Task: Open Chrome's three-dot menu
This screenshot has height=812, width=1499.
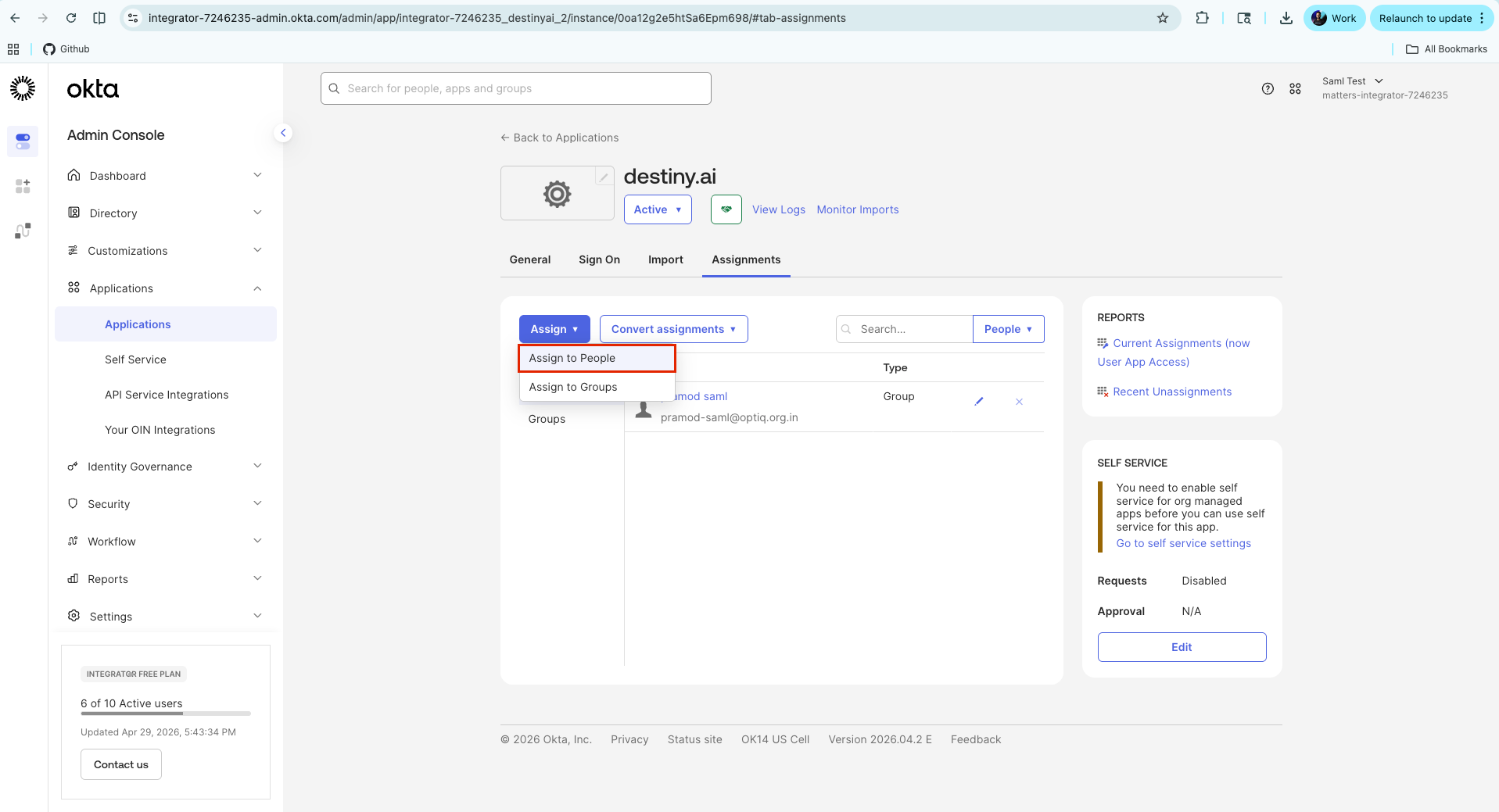Action: coord(1482,18)
